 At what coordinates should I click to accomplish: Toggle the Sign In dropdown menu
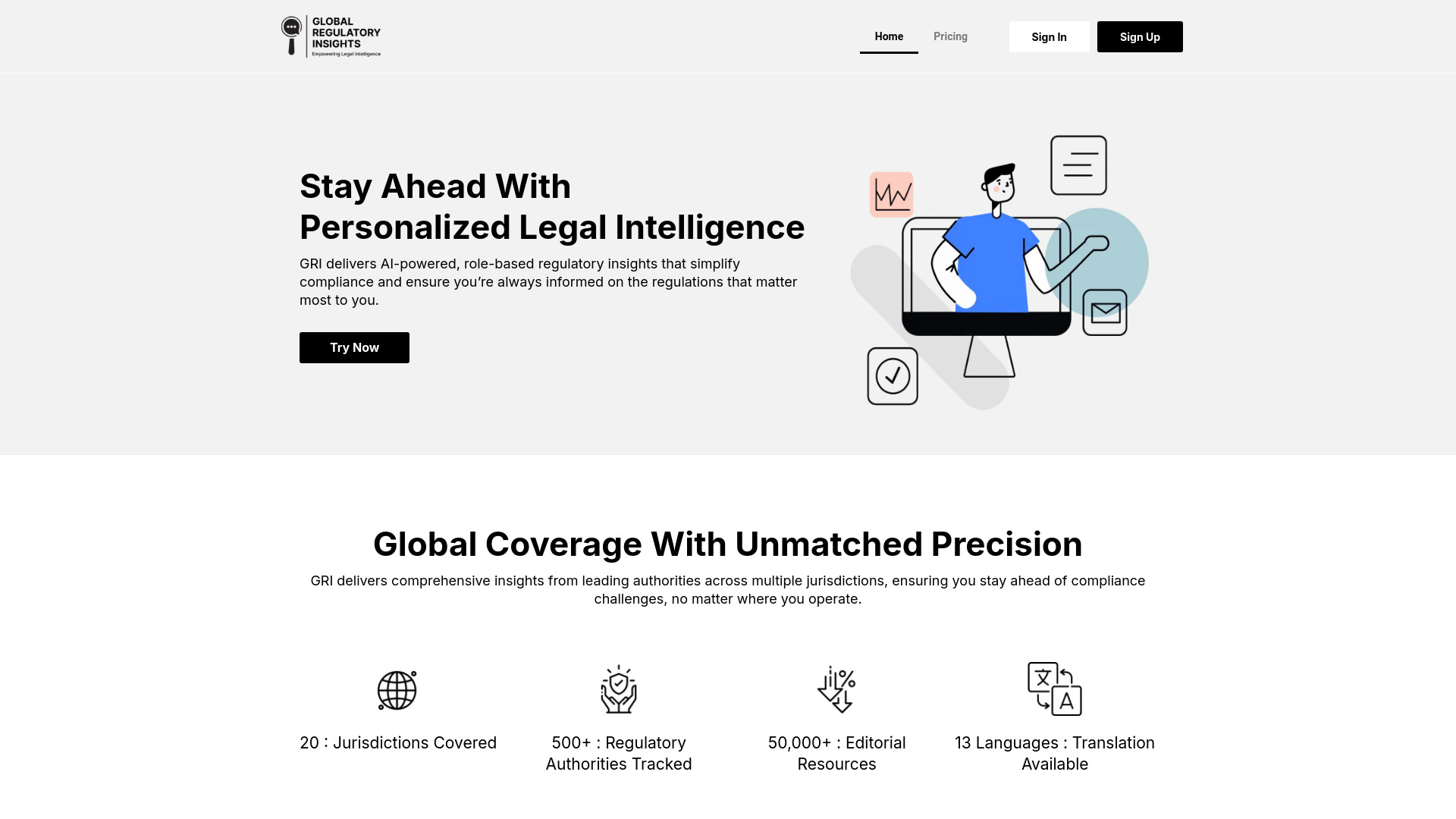(x=1048, y=36)
